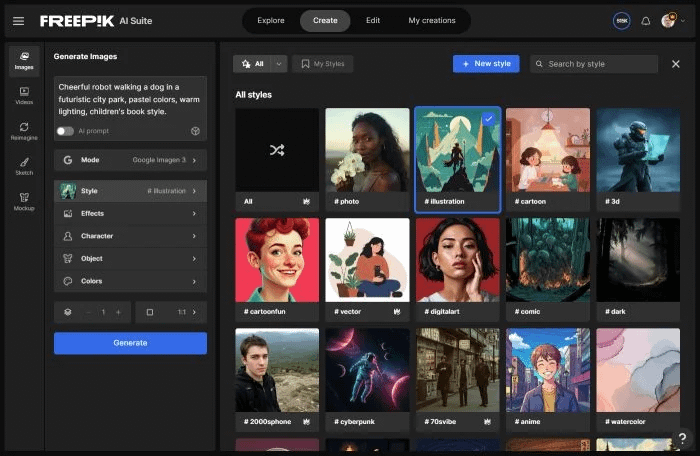Click the search magnifier icon
Viewport: 700px width, 456px height.
[539, 64]
